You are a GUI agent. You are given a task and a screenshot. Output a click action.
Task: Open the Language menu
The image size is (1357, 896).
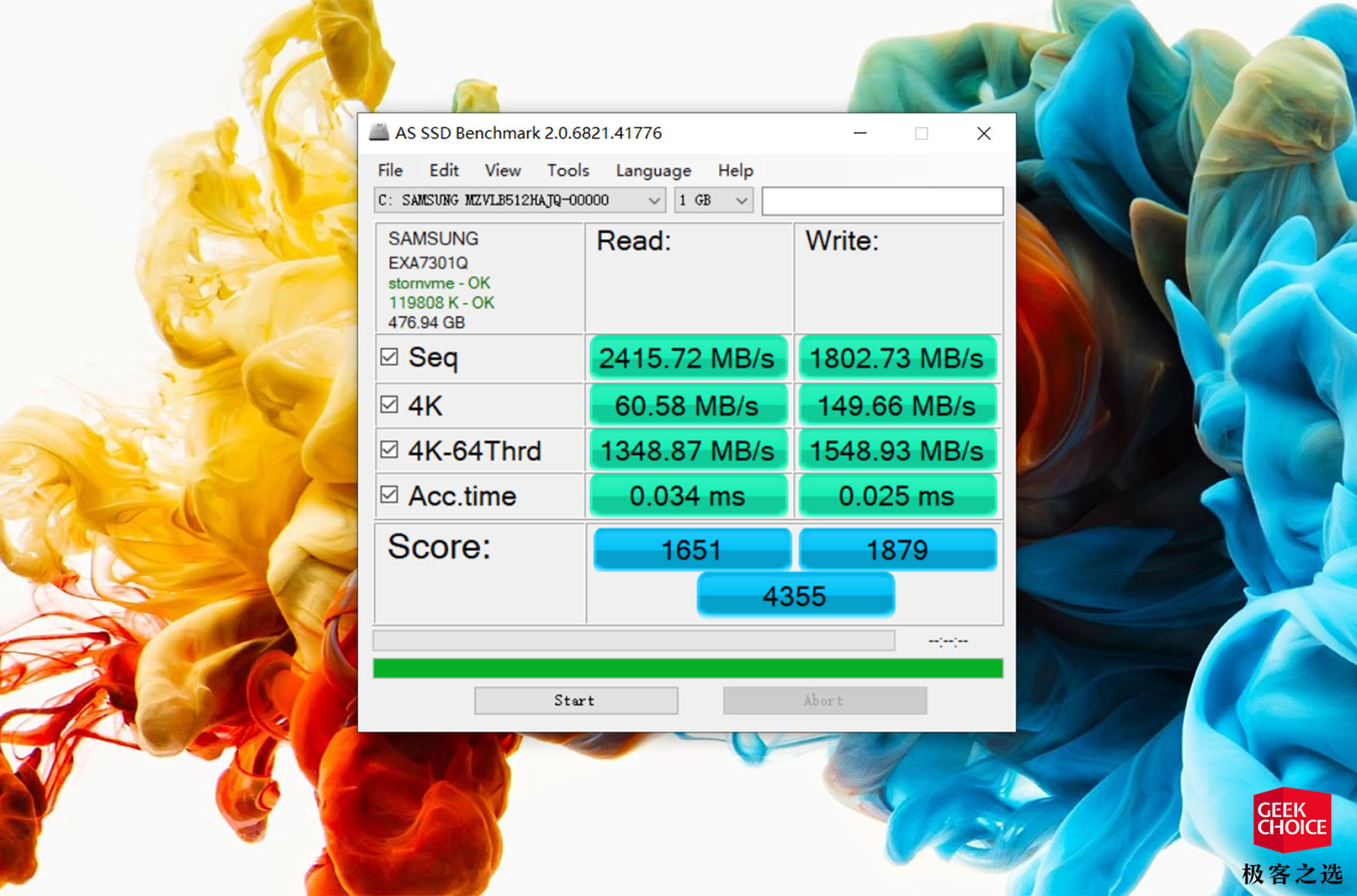[652, 170]
